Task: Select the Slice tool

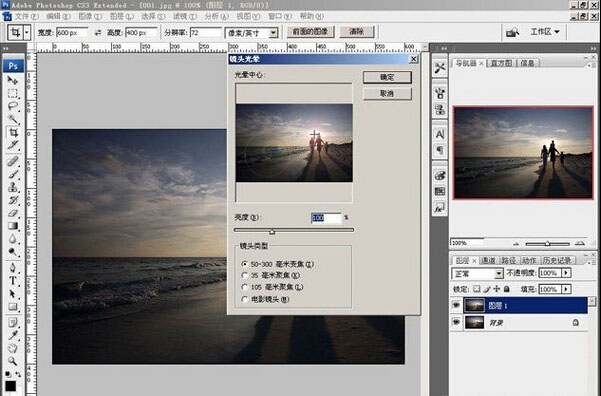Action: point(13,146)
